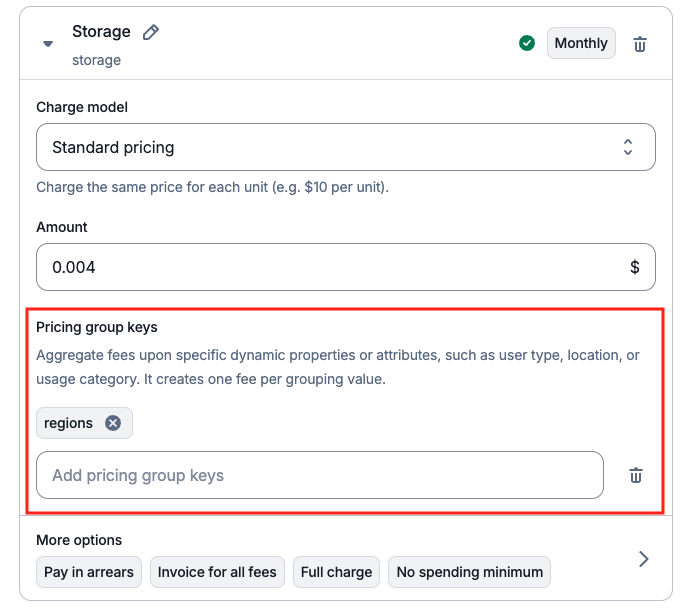Viewport: 692px width, 613px height.
Task: Click the regions key chip label
Action: tap(68, 423)
